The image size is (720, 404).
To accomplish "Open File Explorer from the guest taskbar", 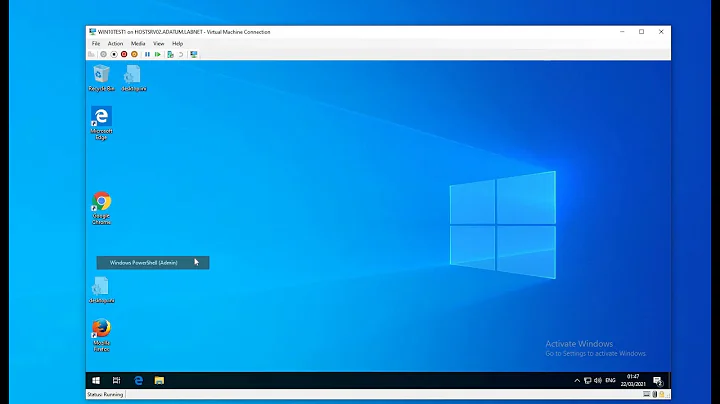I will tap(159, 380).
